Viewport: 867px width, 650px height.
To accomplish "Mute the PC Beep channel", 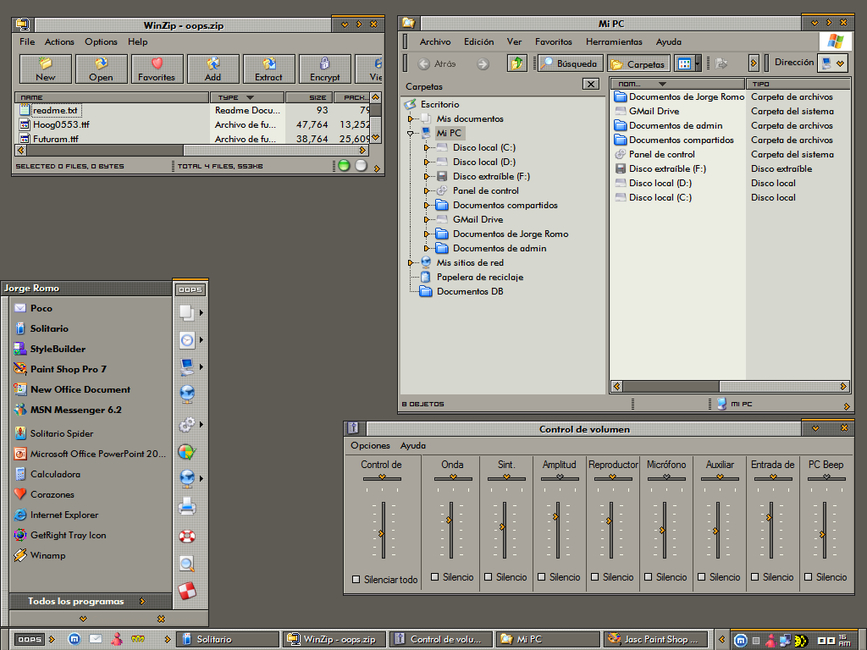I will 808,577.
